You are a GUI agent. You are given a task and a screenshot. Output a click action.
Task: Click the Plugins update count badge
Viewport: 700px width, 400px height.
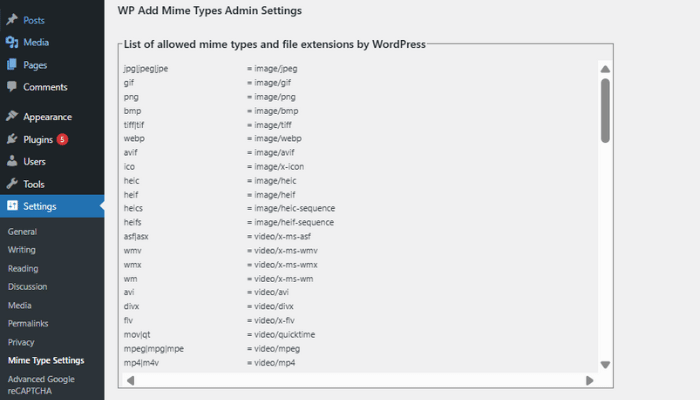(x=62, y=139)
